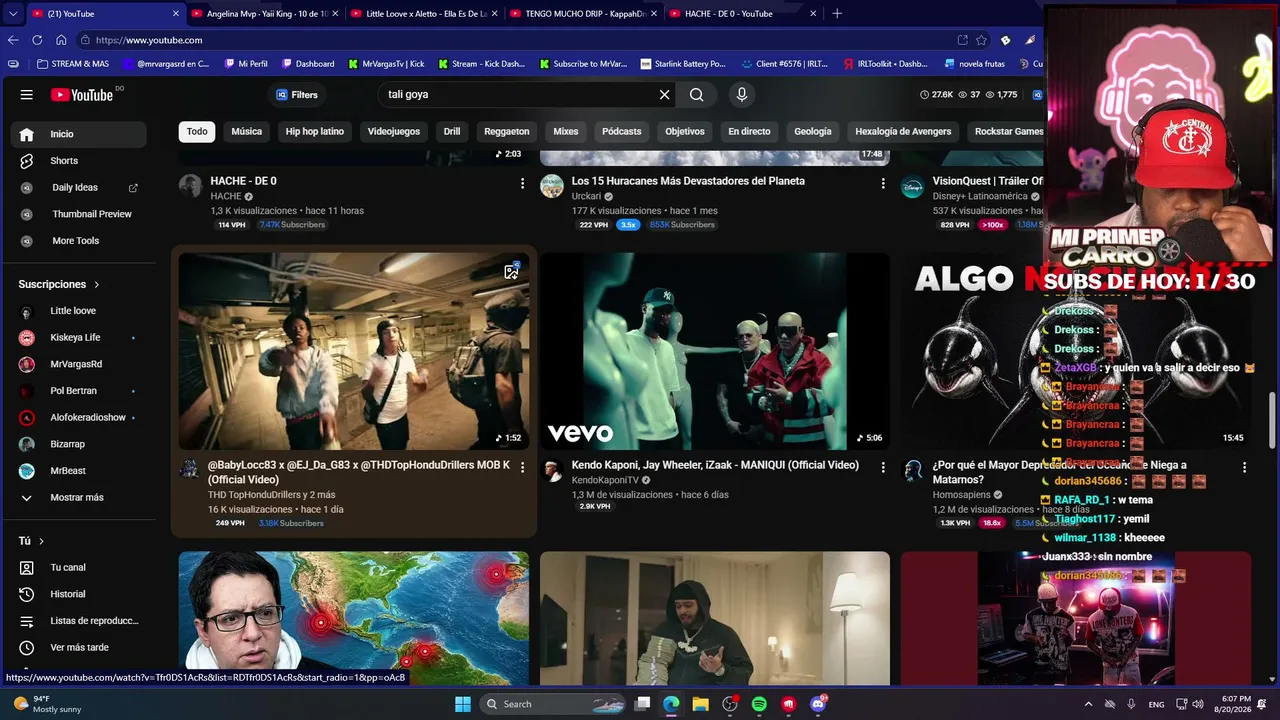
Task: Clear the 'tali goya' search text
Action: click(x=664, y=95)
